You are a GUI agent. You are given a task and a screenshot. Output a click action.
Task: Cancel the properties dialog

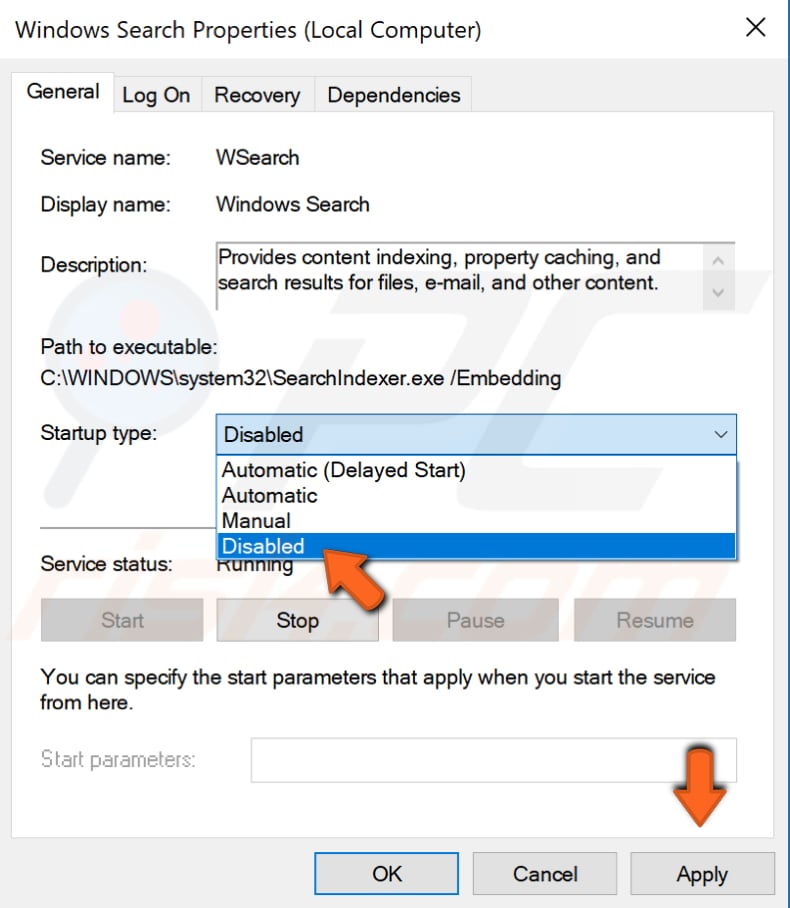544,873
